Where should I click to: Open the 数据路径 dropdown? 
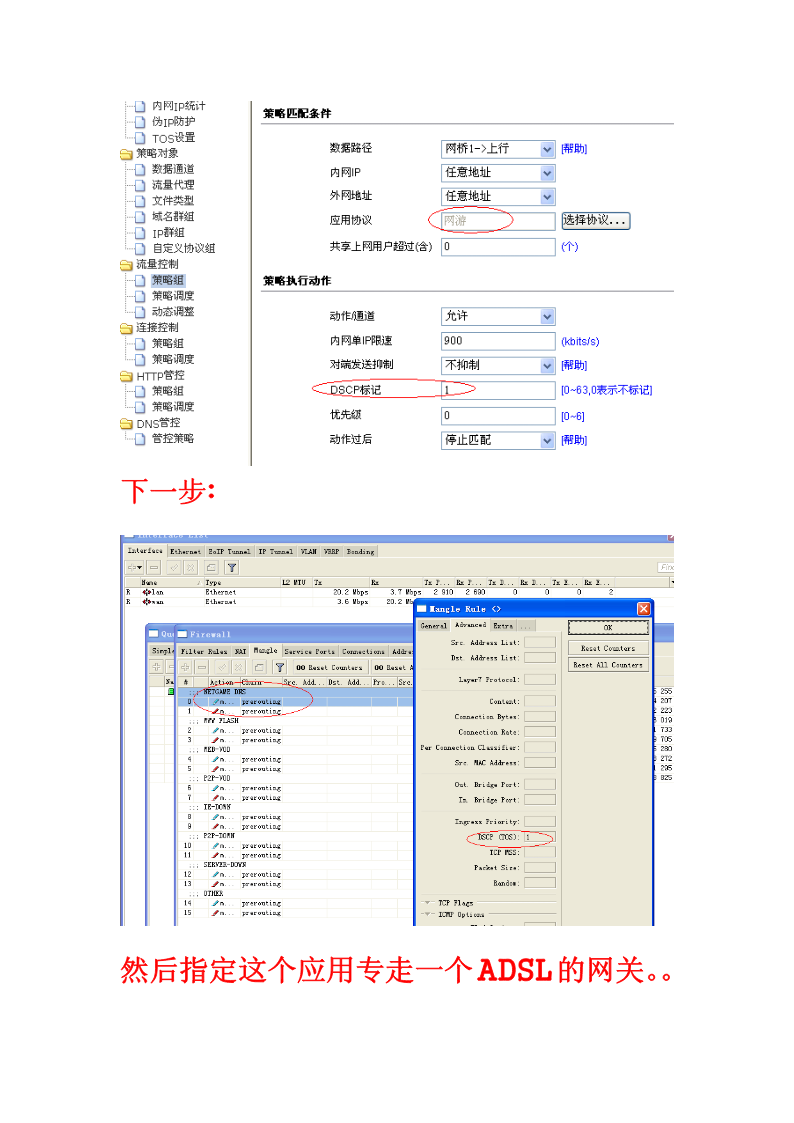pos(547,149)
